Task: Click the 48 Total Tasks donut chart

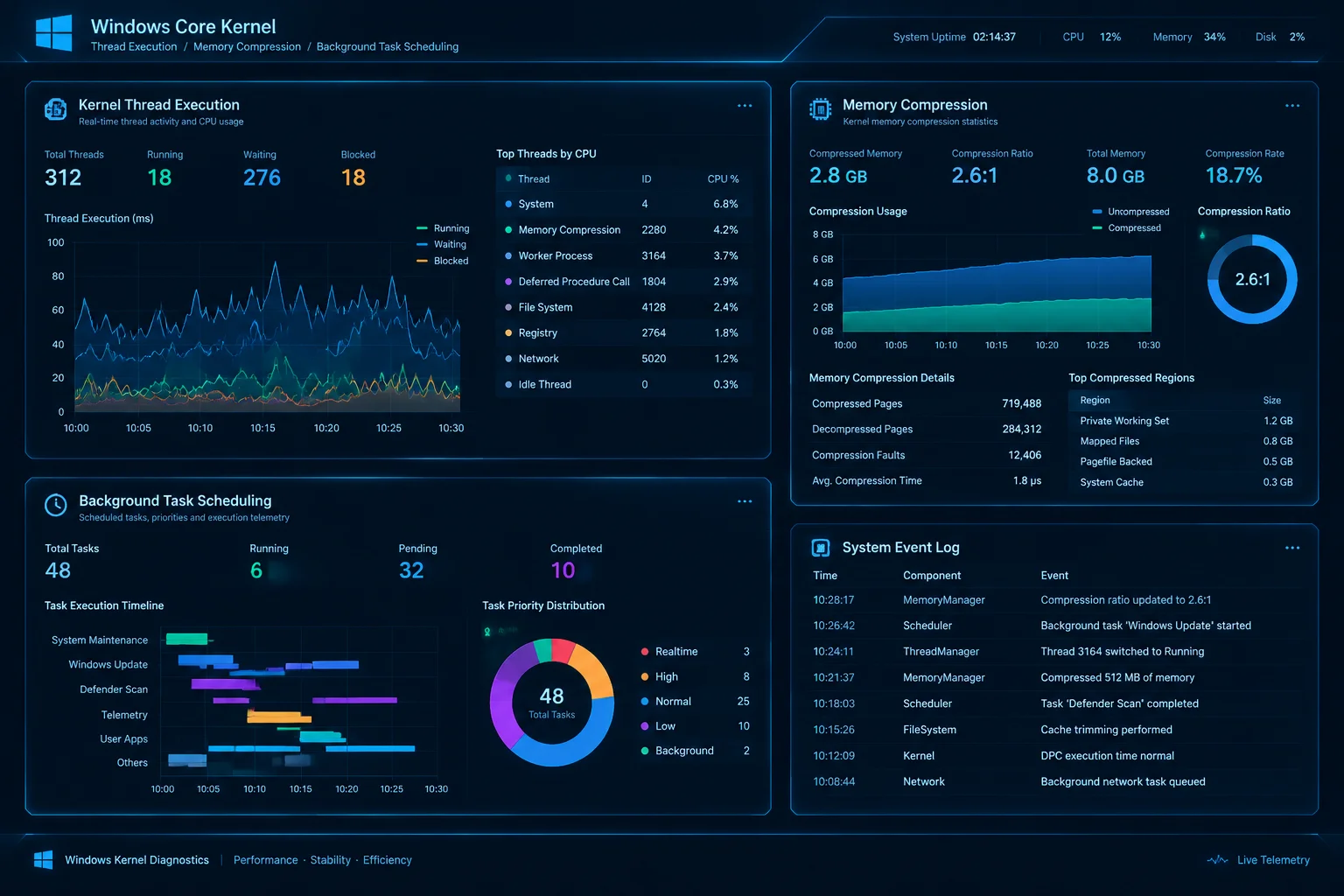Action: point(552,703)
